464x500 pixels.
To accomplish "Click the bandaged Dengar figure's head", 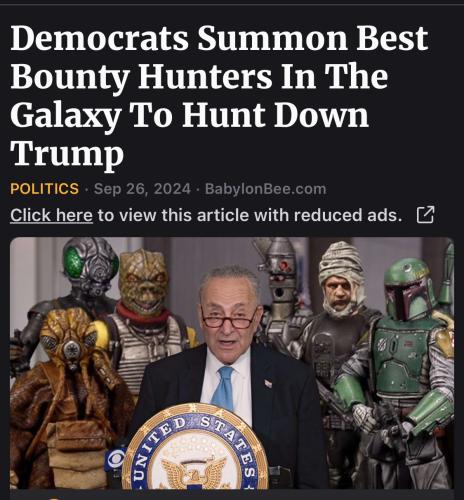I will (341, 278).
